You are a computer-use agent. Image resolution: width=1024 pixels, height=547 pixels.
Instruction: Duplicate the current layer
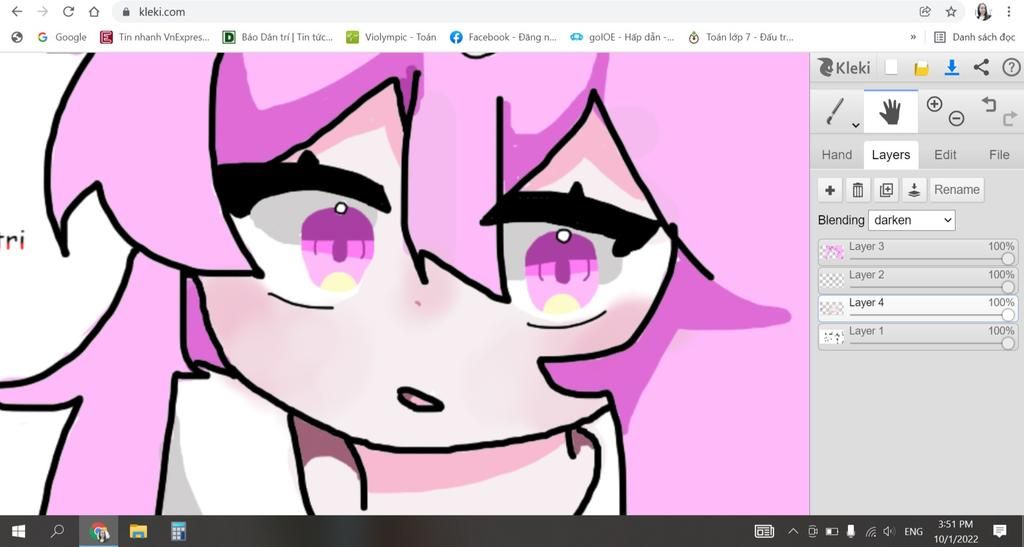coord(886,190)
